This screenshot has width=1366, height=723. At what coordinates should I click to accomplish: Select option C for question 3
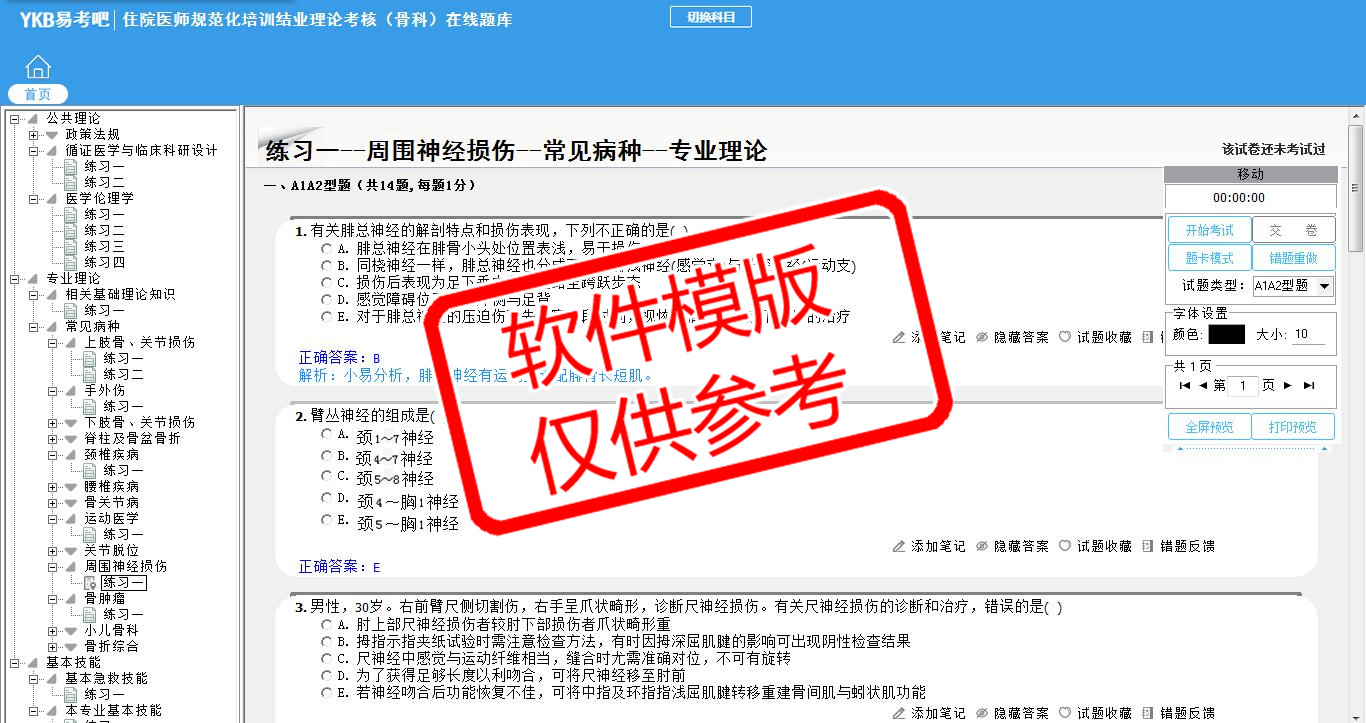327,659
